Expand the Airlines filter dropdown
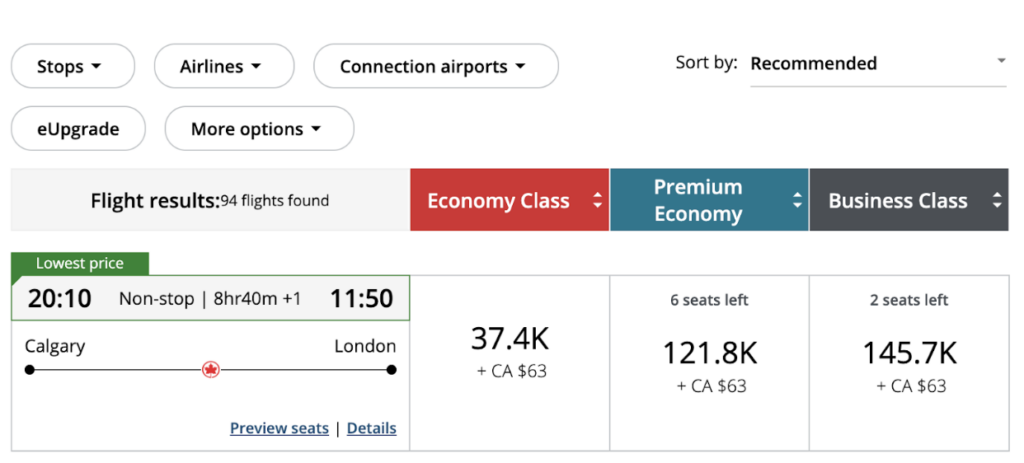The image size is (1024, 463). click(223, 66)
